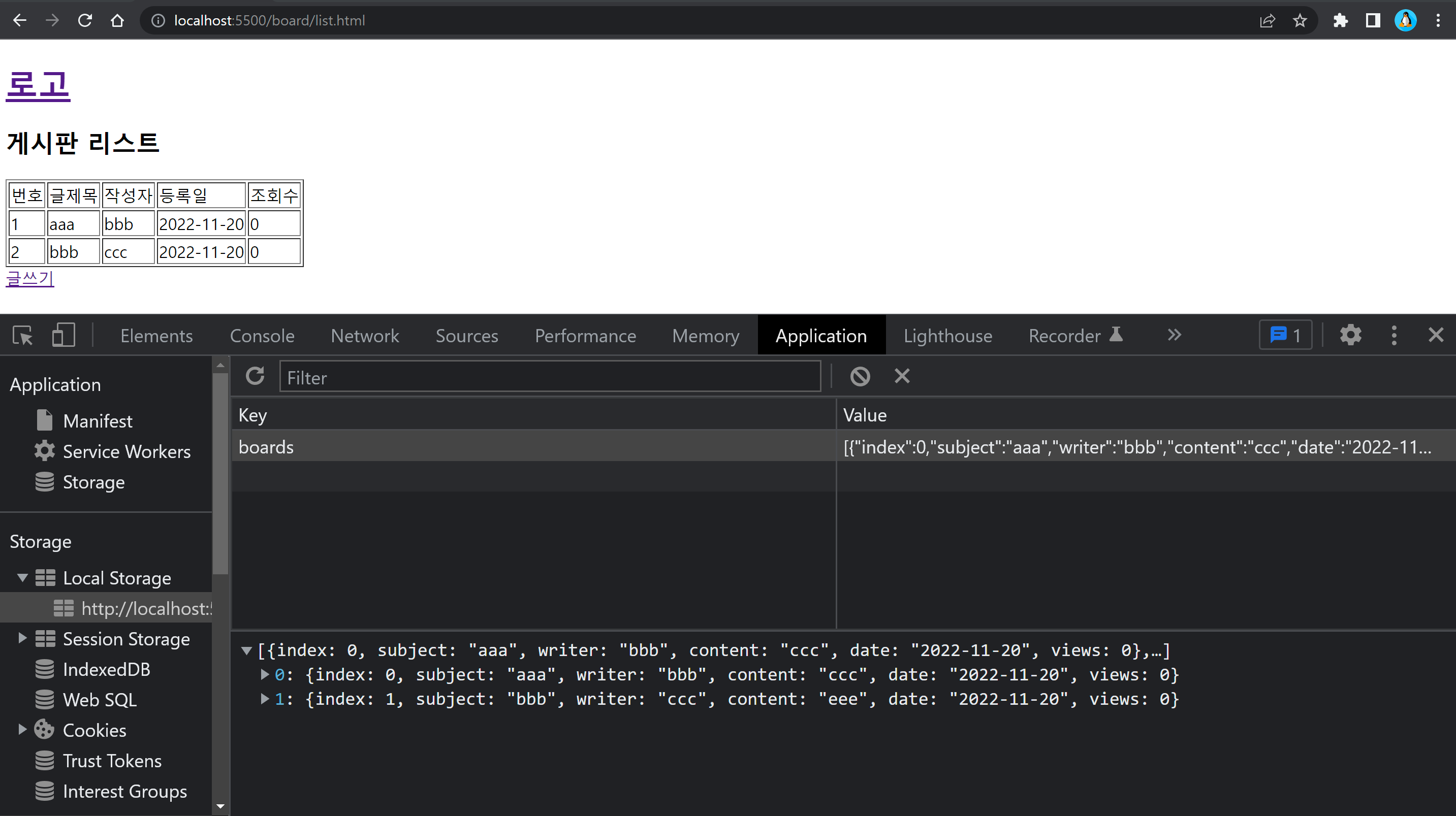Viewport: 1456px width, 816px height.
Task: Sort storage table by Key column
Action: coord(533,415)
